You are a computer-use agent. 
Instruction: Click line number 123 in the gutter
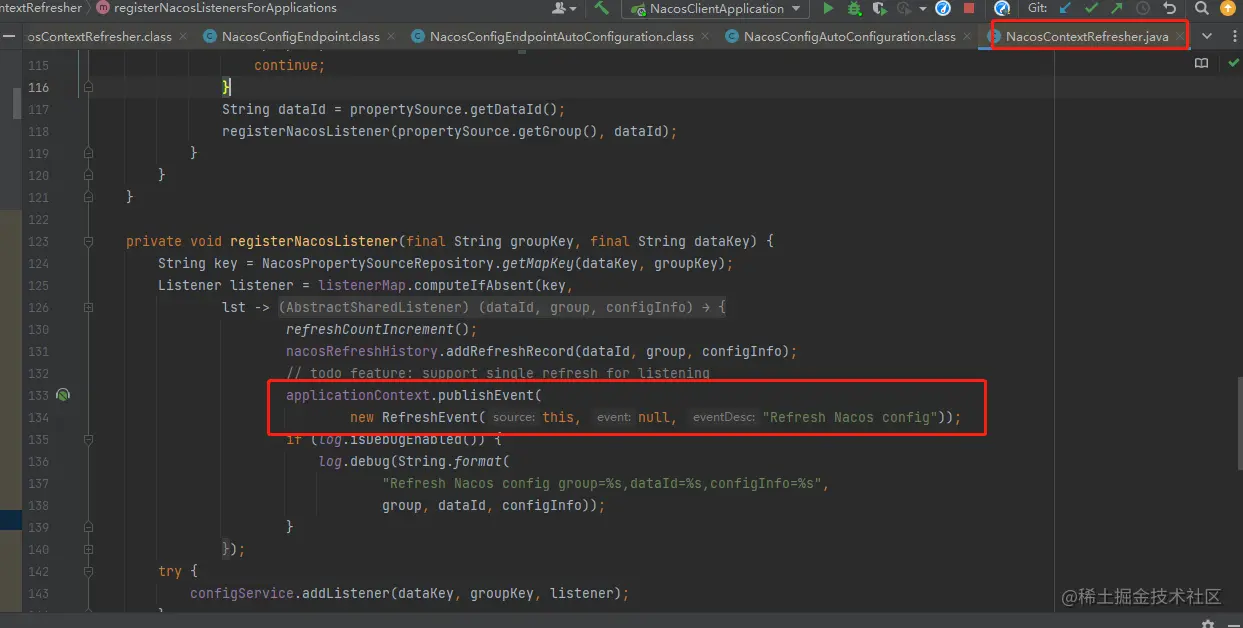click(37, 241)
